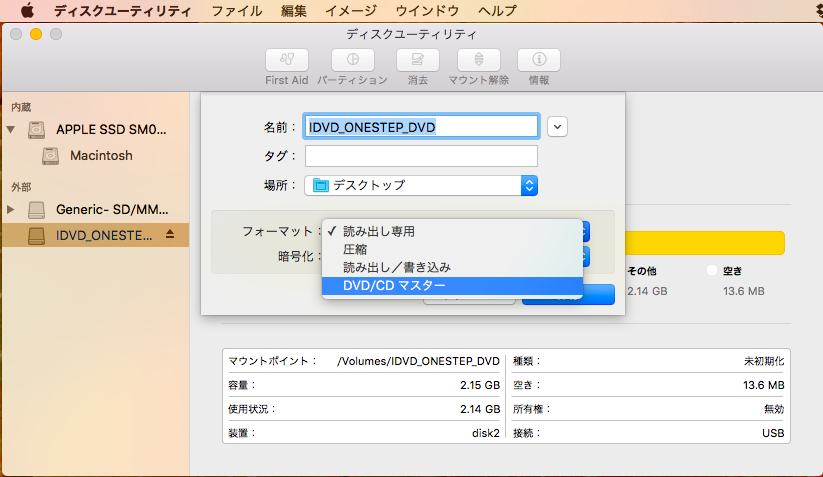Open the ウインドウ menu
The image size is (823, 477).
(x=427, y=10)
